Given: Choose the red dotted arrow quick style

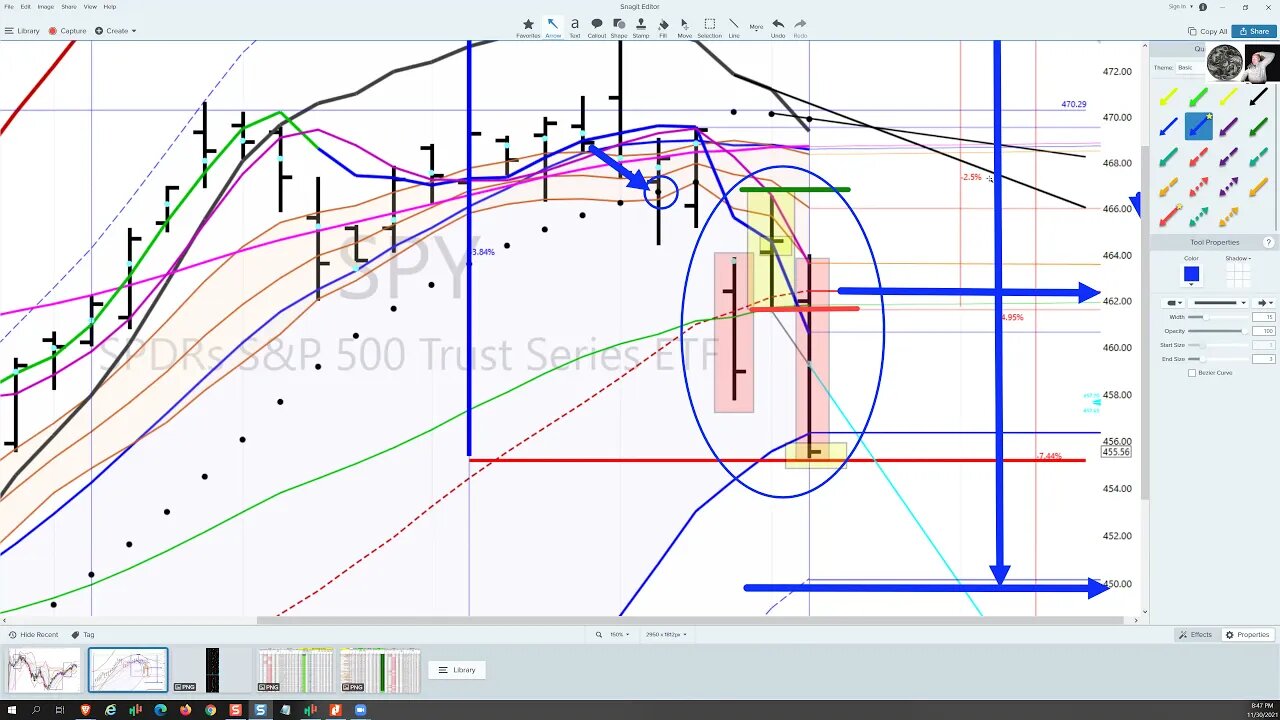Looking at the screenshot, I should [x=1198, y=187].
